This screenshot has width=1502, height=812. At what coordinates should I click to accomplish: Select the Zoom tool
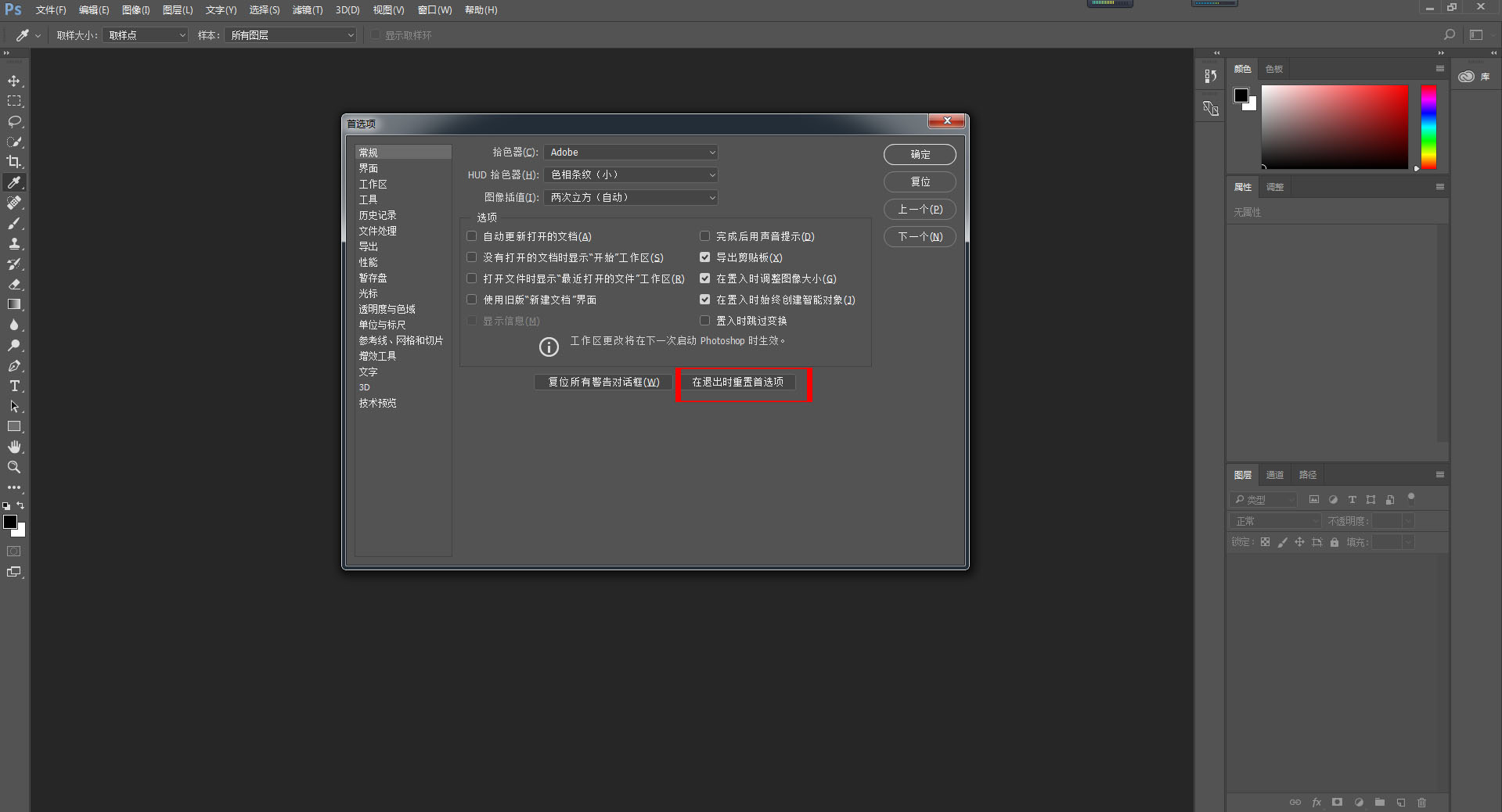point(14,467)
